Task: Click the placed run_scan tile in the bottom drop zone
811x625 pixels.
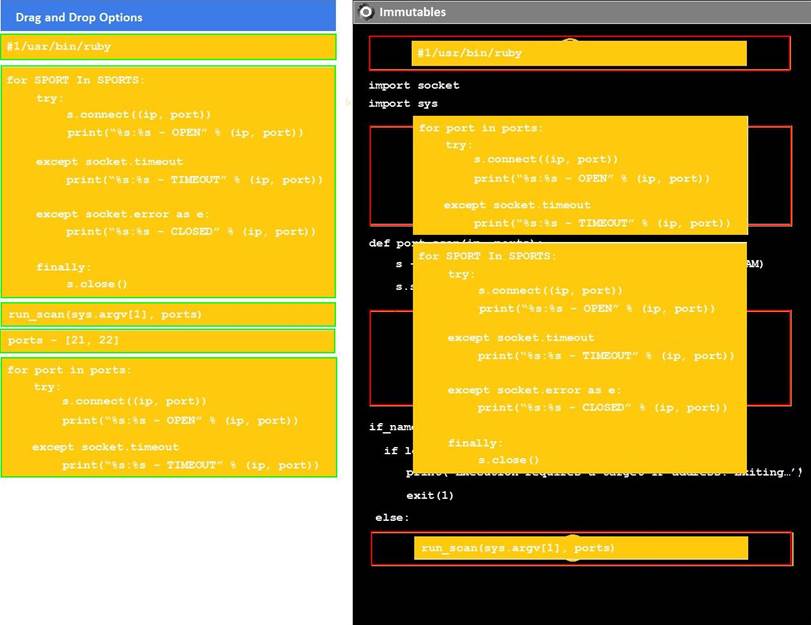Action: point(580,548)
